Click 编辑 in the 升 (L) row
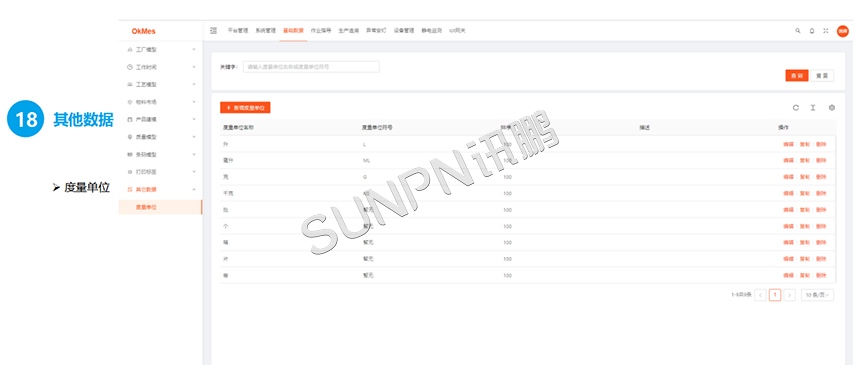The image size is (860, 365). pos(788,144)
